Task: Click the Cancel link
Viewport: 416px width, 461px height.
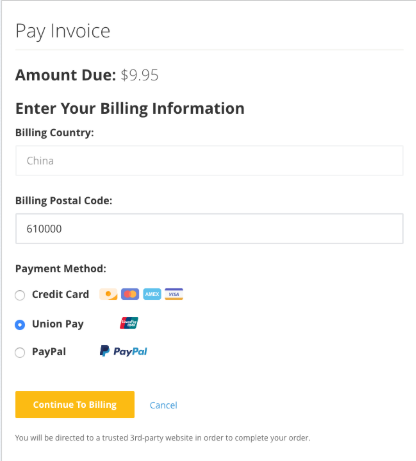Action: point(163,405)
